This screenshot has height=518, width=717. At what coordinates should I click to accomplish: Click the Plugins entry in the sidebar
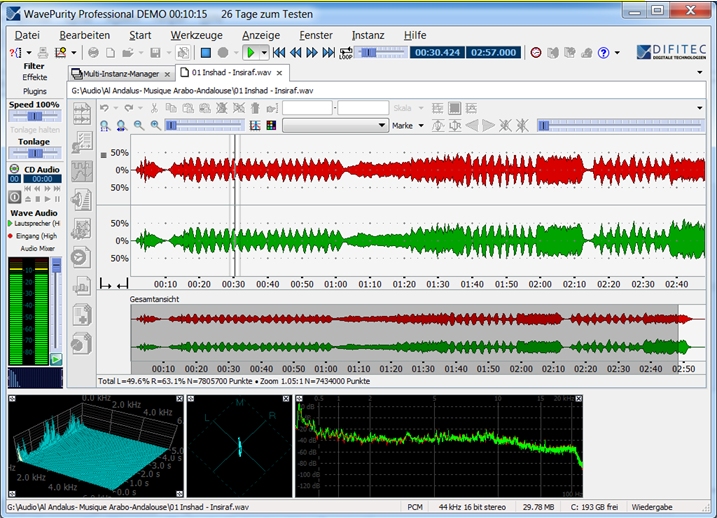point(35,91)
